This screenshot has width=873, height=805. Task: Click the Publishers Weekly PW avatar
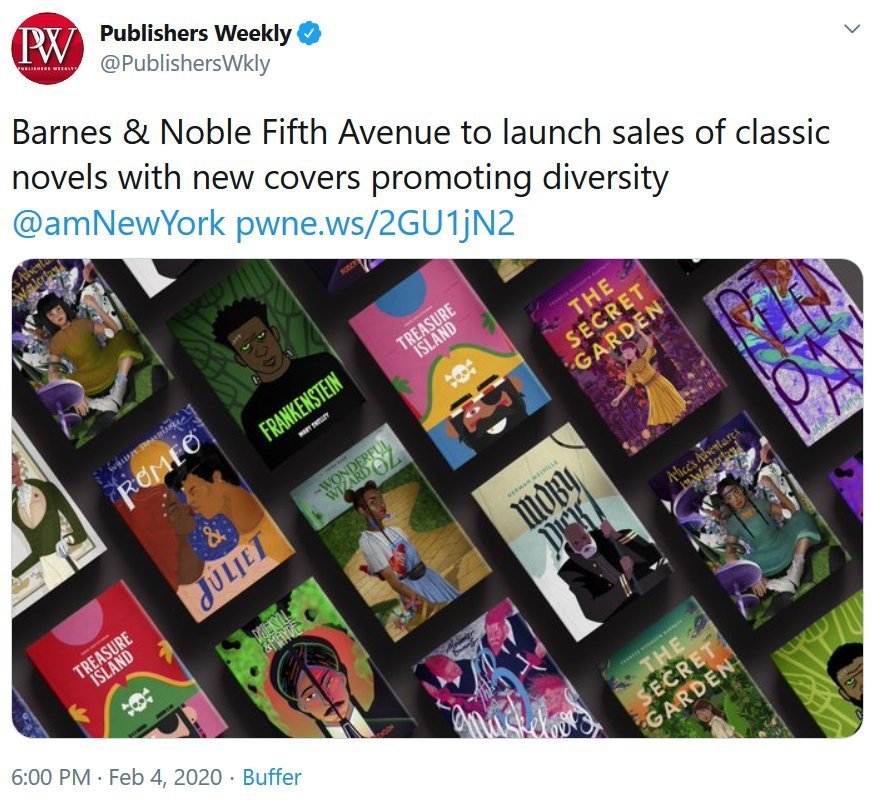coord(47,48)
